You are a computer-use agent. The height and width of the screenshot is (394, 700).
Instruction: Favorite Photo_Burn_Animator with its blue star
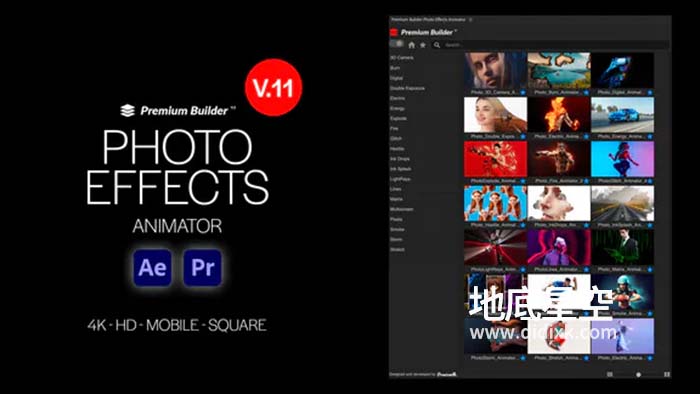tap(586, 92)
